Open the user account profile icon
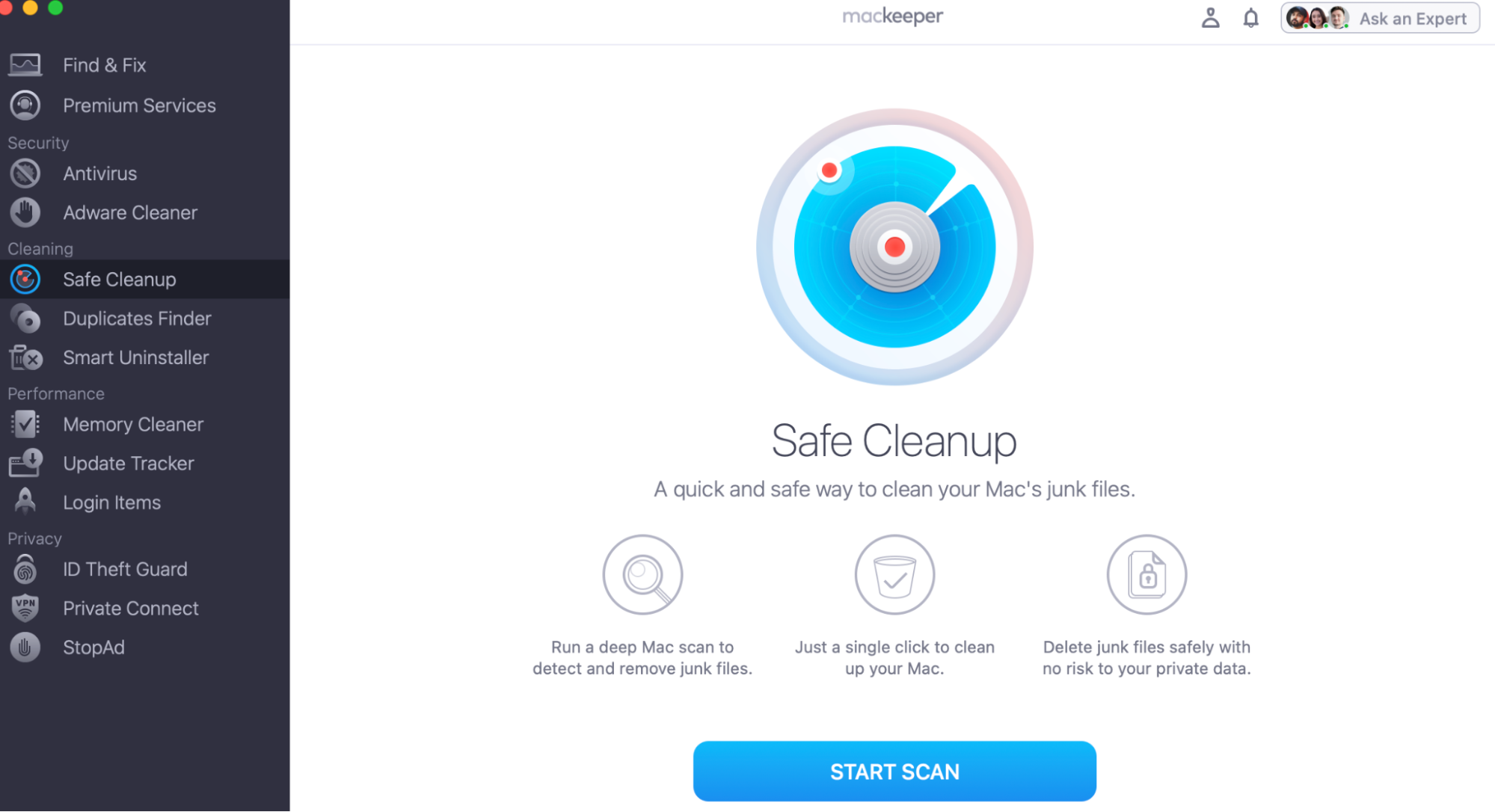Image resolution: width=1495 pixels, height=812 pixels. [1210, 18]
